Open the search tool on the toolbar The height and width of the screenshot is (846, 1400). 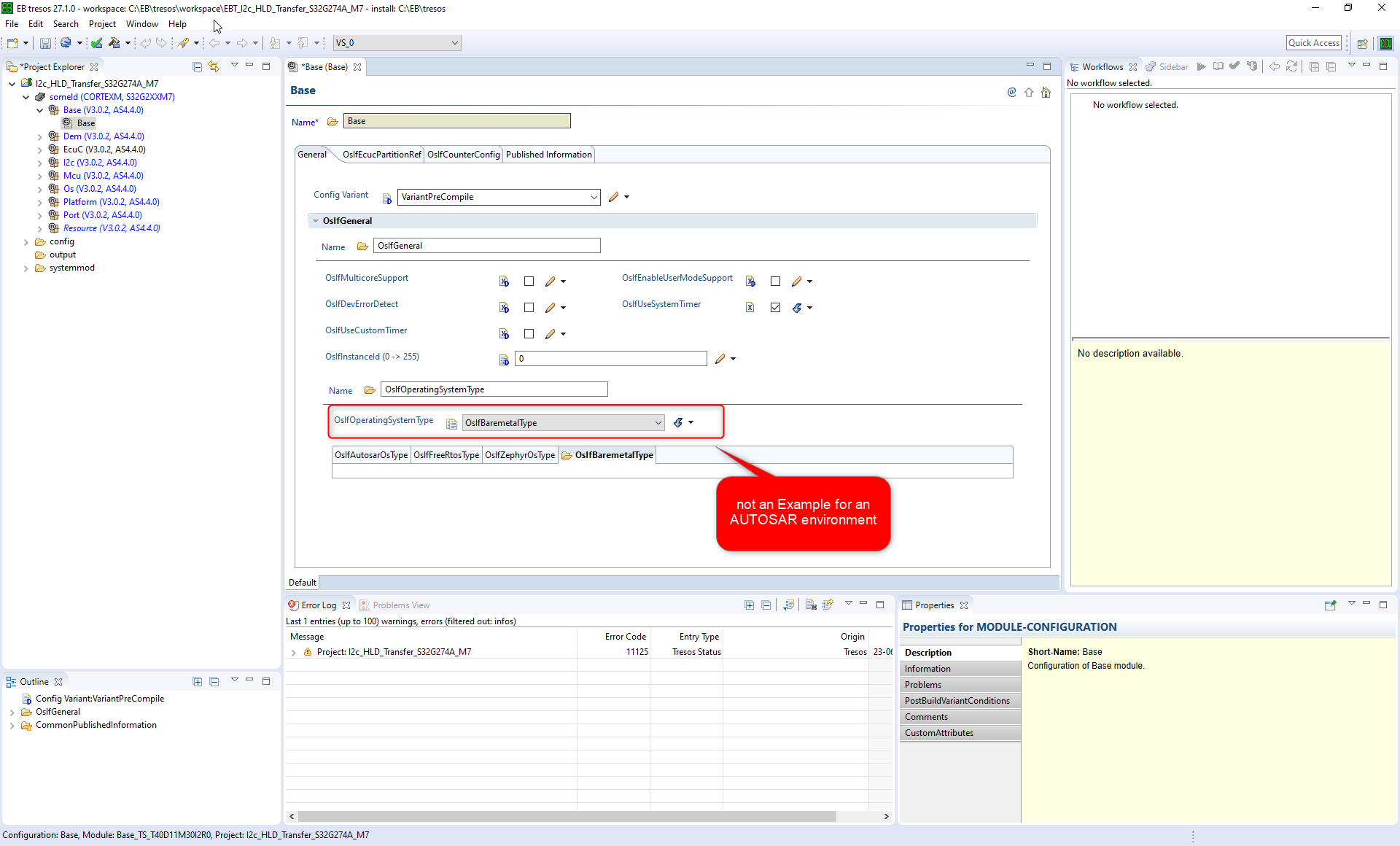click(183, 42)
